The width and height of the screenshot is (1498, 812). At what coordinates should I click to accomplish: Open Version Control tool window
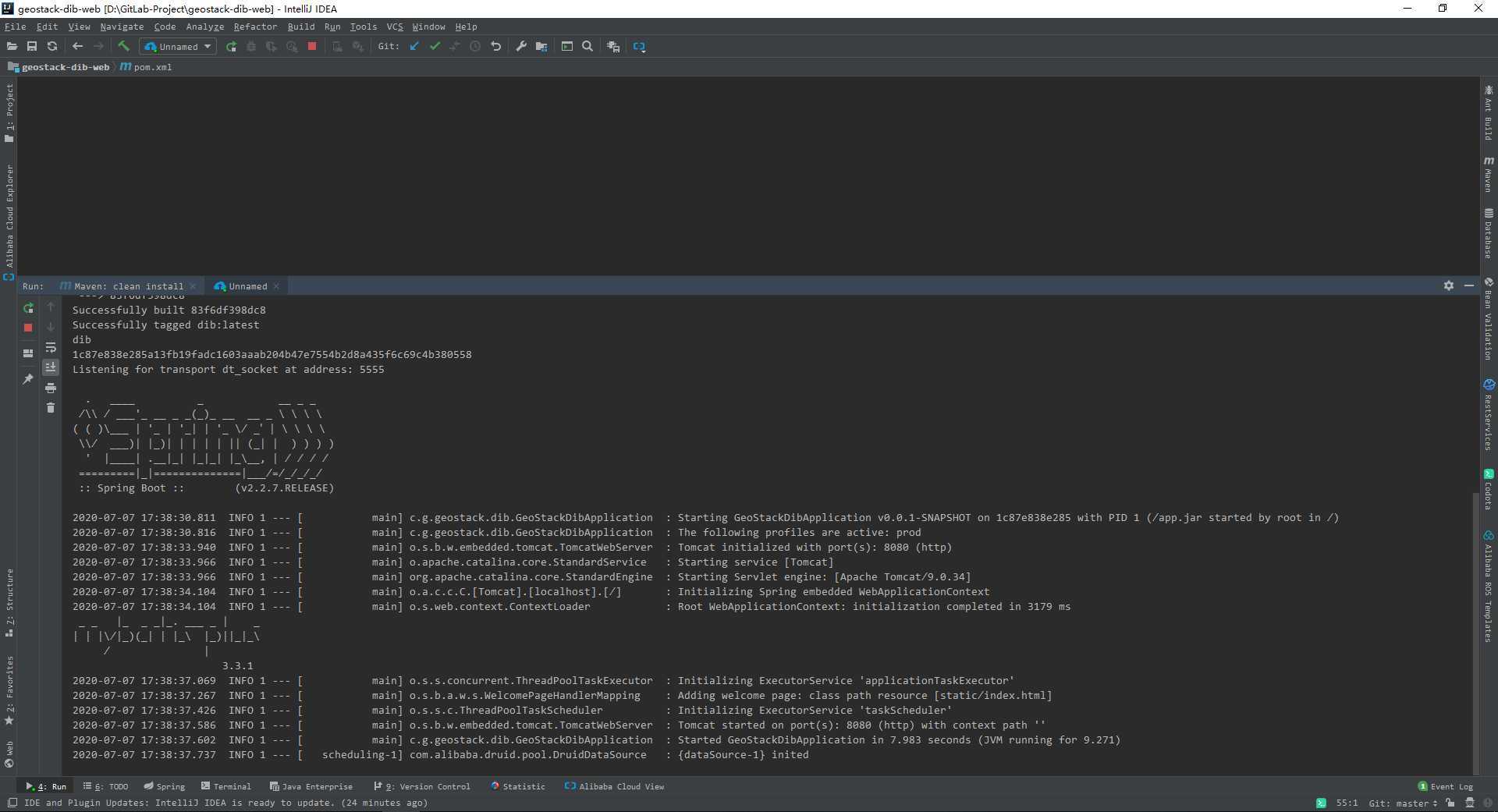coord(421,786)
